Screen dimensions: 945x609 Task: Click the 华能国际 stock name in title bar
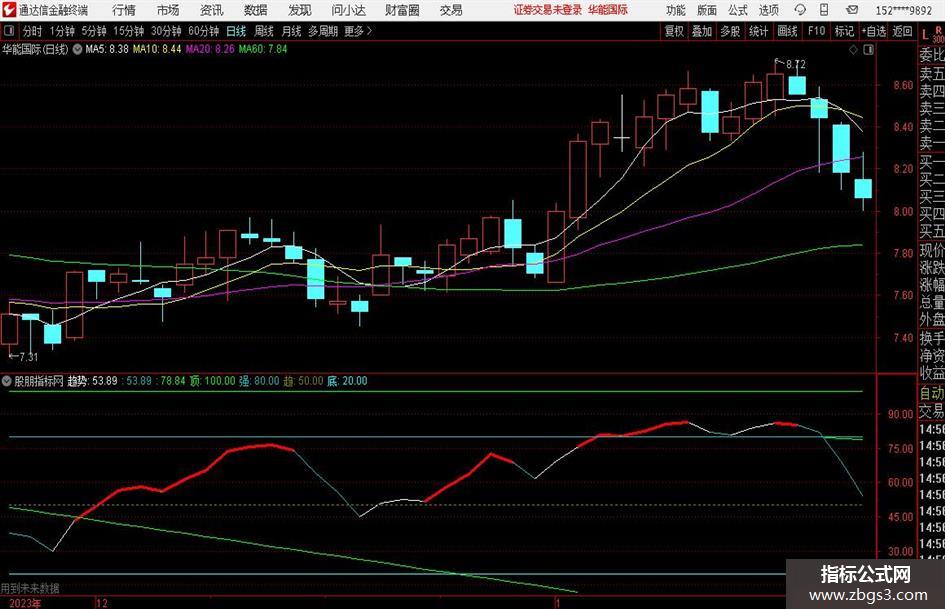(x=608, y=10)
